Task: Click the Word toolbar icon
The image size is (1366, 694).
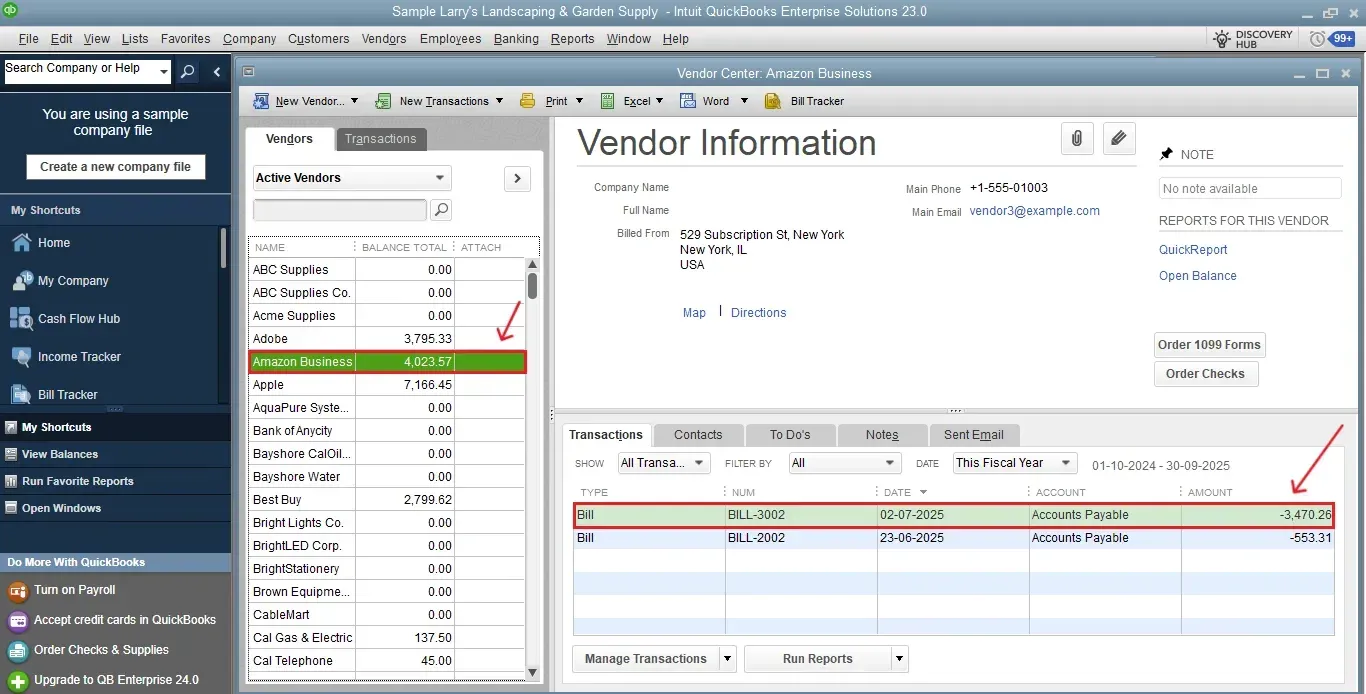Action: click(688, 101)
